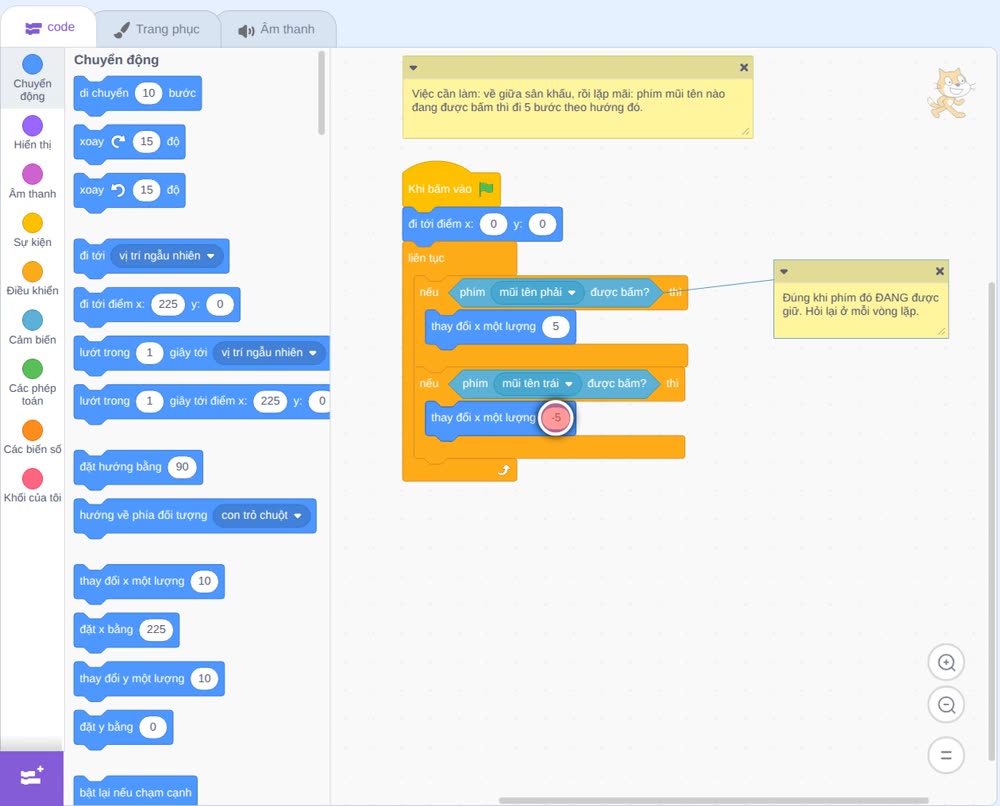This screenshot has height=806, width=1000.
Task: Collapse the side comment with its arrow
Action: point(784,272)
